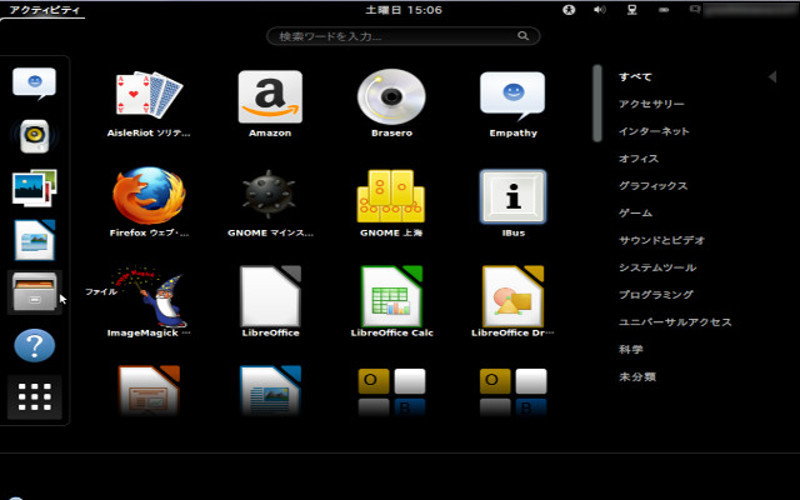Image resolution: width=800 pixels, height=500 pixels.
Task: Open Rhythmbox speaker icon in dash
Action: [34, 136]
